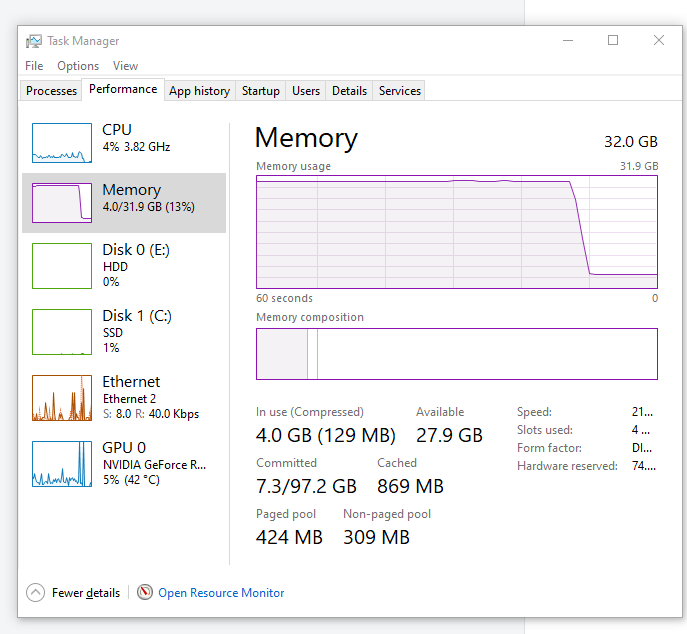Open the Users tab

pyautogui.click(x=306, y=91)
